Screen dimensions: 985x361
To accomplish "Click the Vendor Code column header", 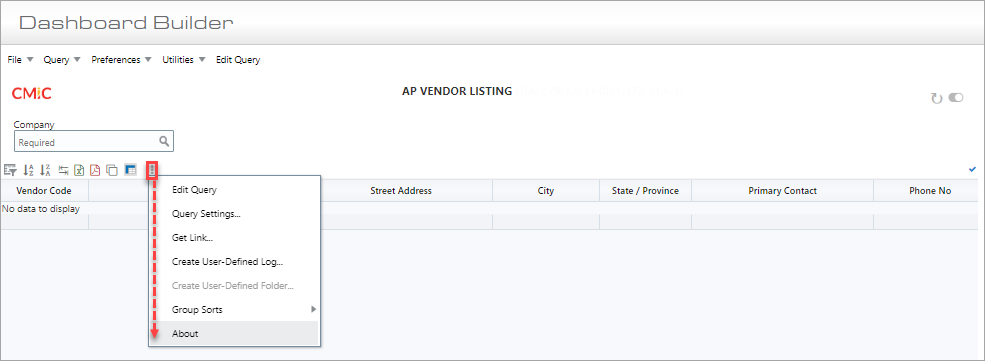I will pyautogui.click(x=44, y=190).
